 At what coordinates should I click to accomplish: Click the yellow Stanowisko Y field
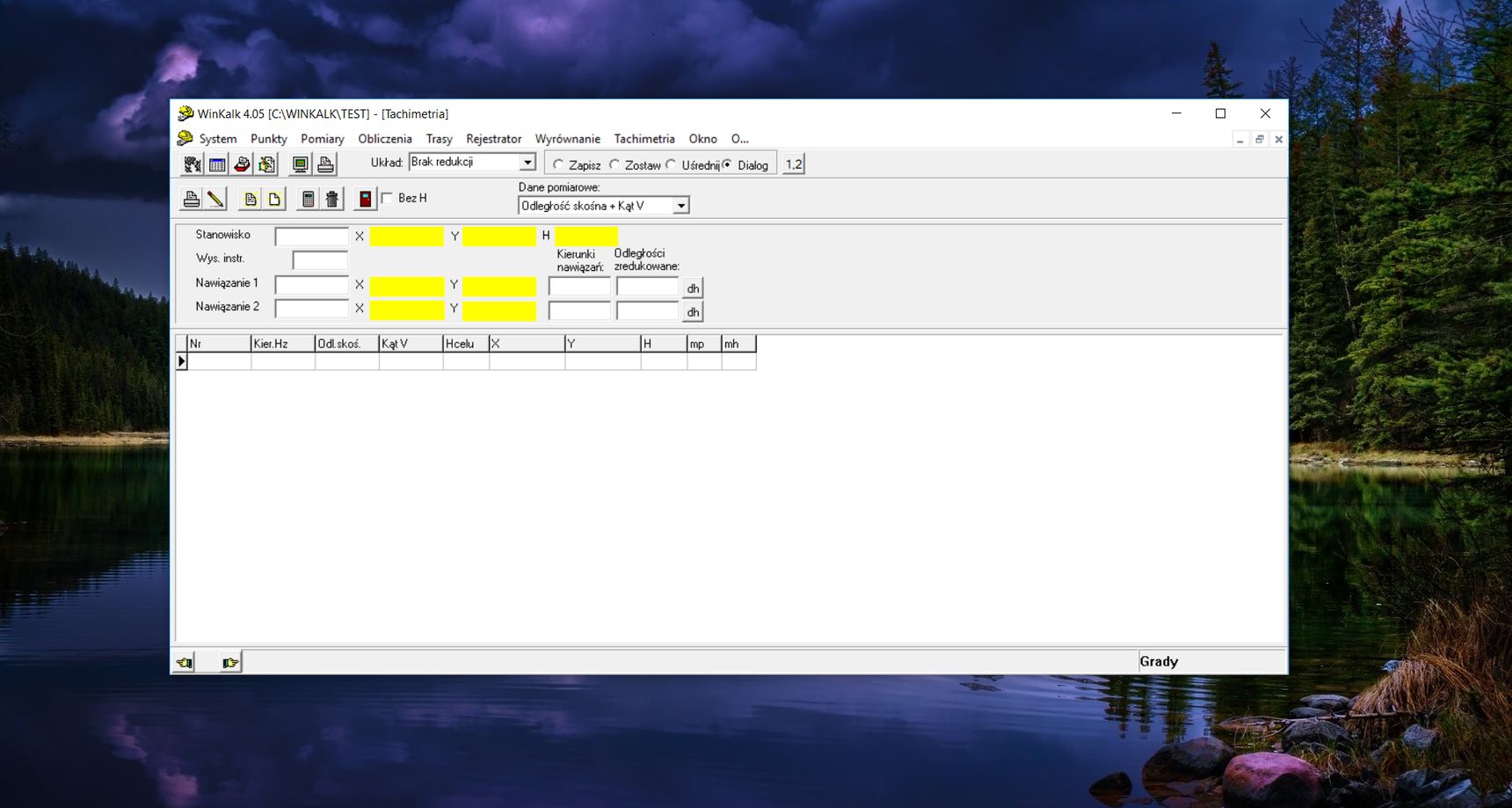point(499,236)
